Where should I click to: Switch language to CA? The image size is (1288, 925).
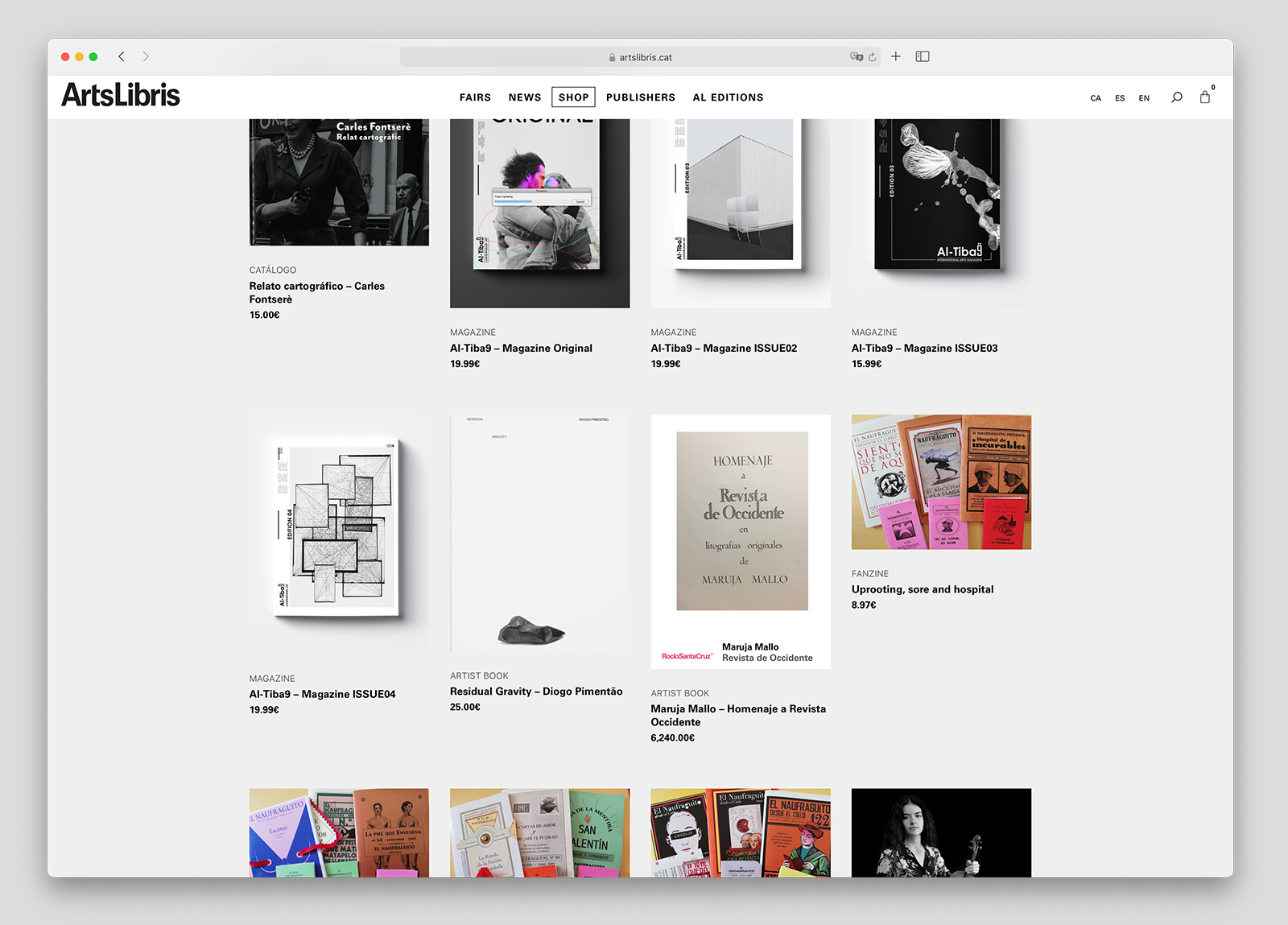[1096, 98]
